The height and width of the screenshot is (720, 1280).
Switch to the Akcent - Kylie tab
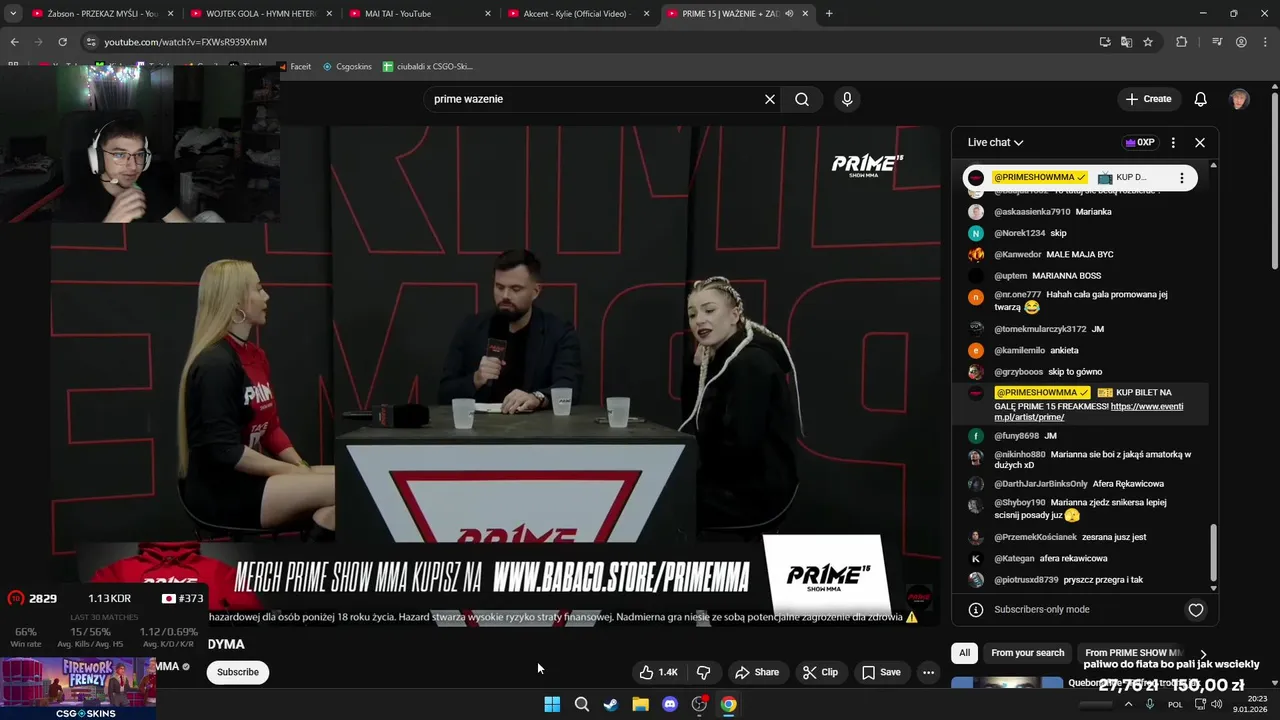point(578,14)
